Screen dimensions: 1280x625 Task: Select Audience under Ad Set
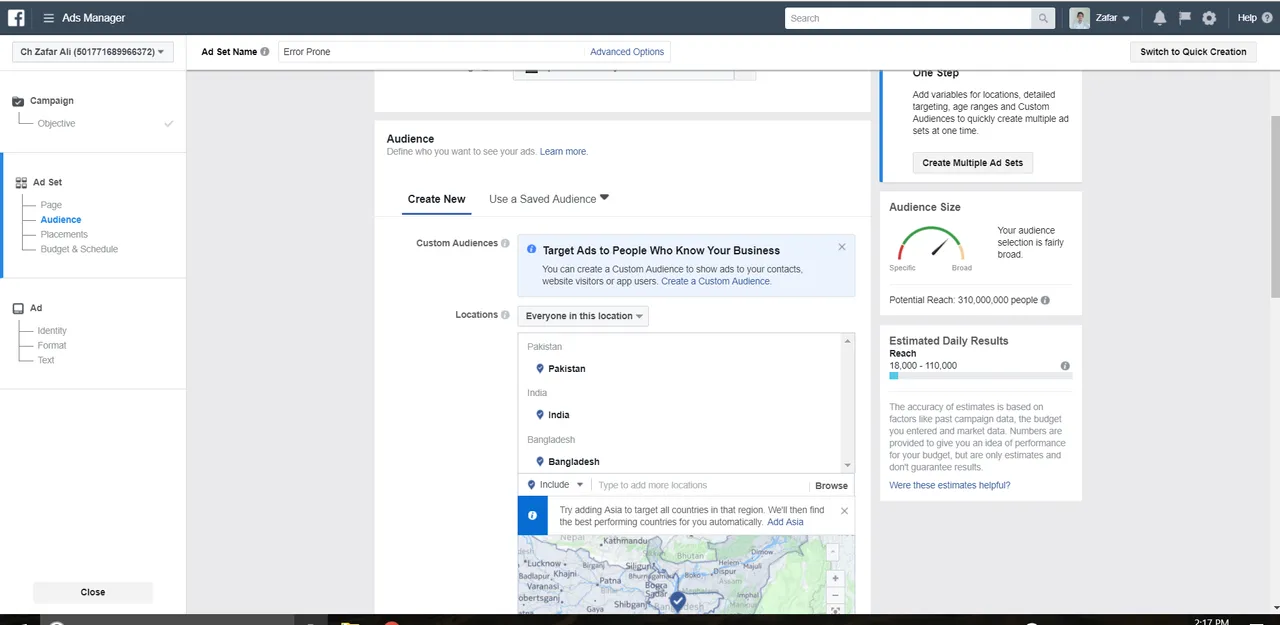pos(61,220)
